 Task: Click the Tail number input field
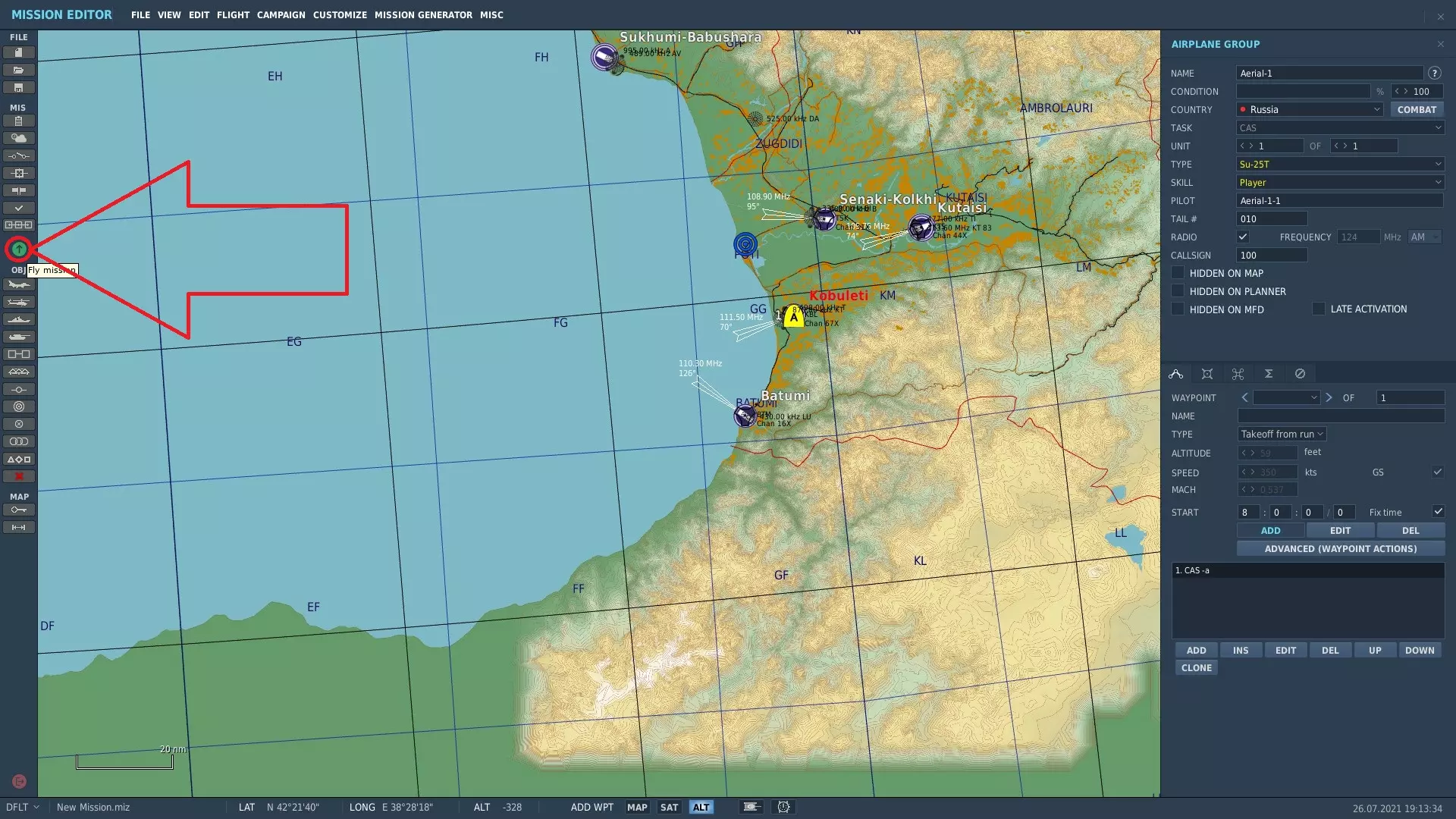pyautogui.click(x=1272, y=218)
